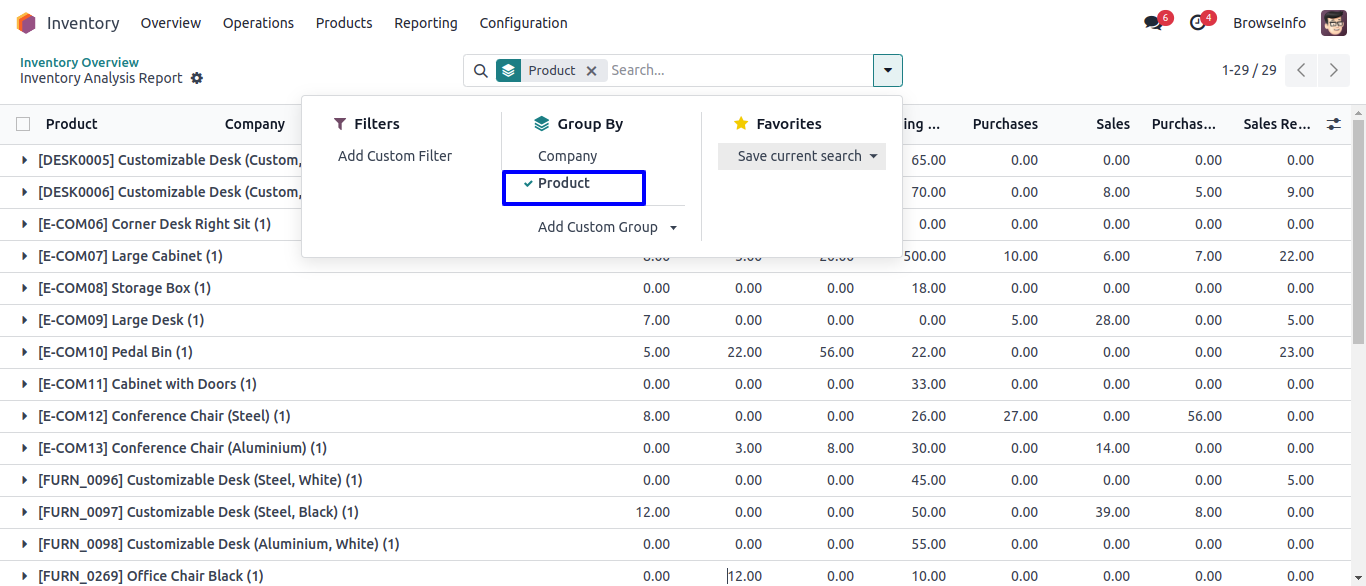Open the activities clock icon
Viewport: 1366px width, 586px height.
pyautogui.click(x=1197, y=23)
